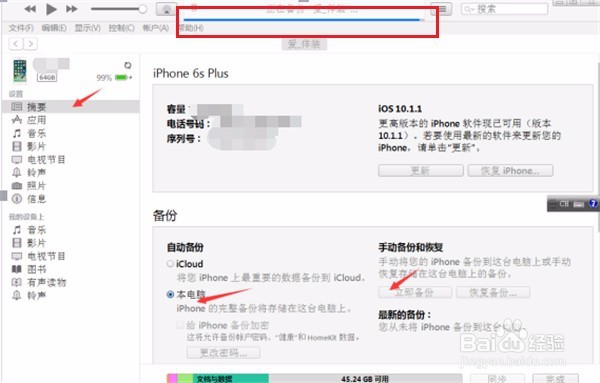Click the 恢复备份... button
Image resolution: width=600 pixels, height=383 pixels.
click(x=493, y=293)
